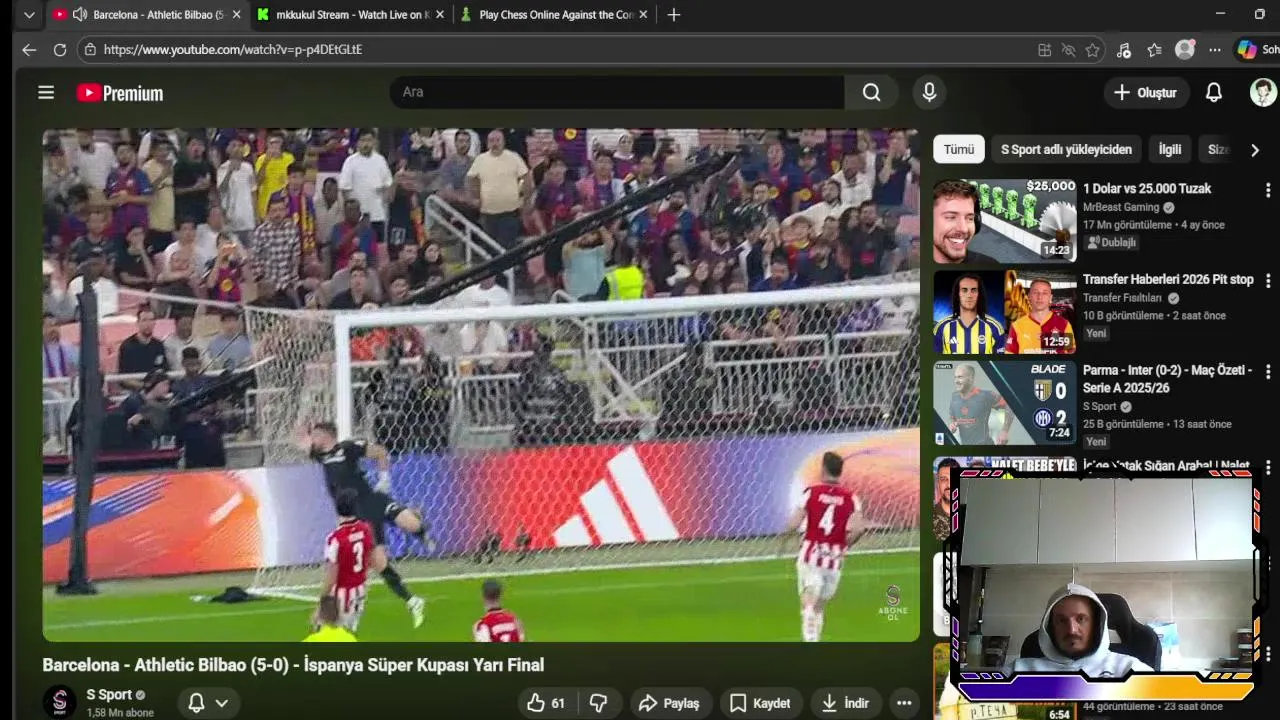1280x720 pixels.
Task: Open browser profile avatar
Action: (1185, 49)
